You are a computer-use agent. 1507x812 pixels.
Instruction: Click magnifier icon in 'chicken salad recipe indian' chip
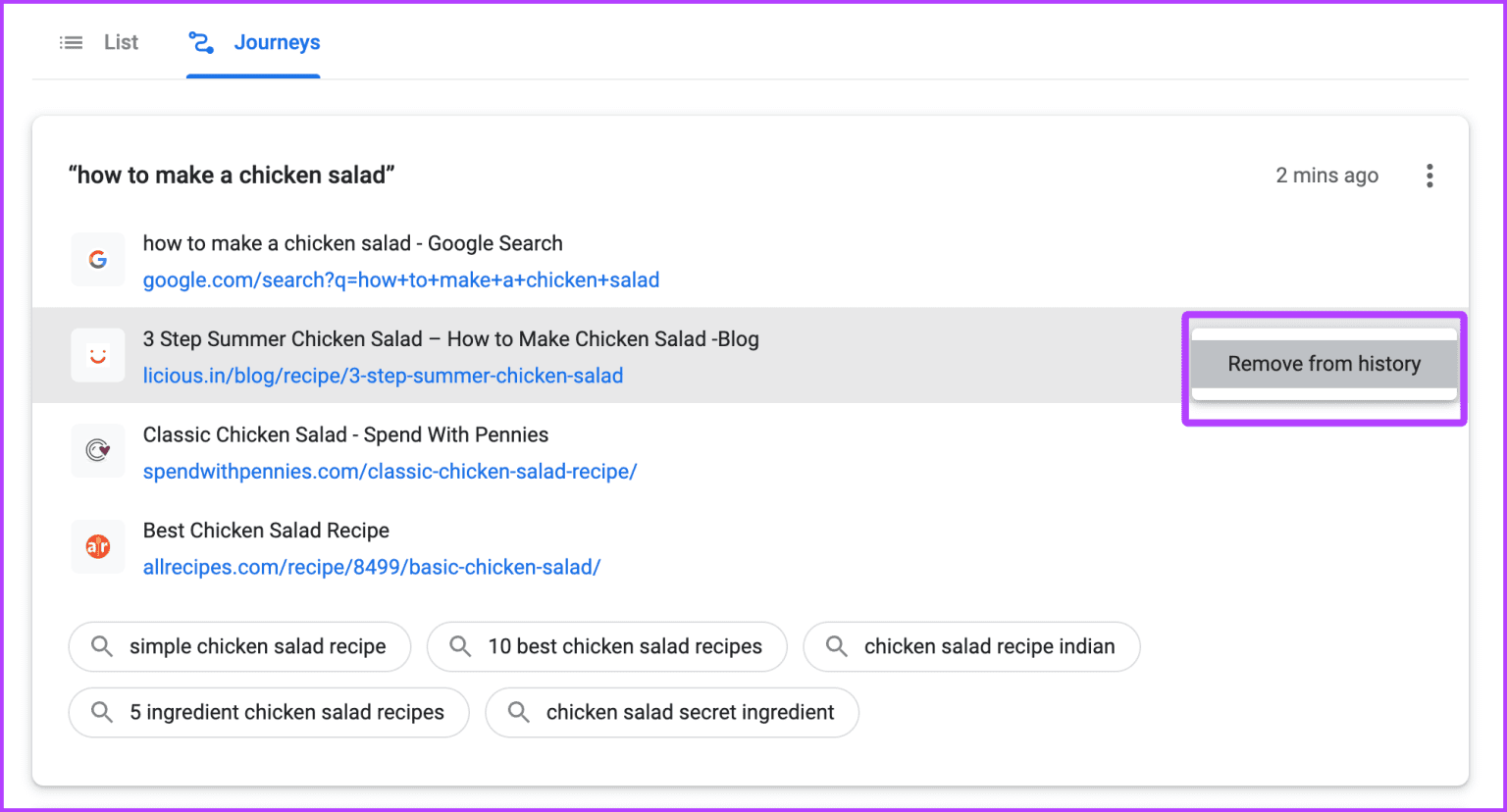tap(836, 646)
